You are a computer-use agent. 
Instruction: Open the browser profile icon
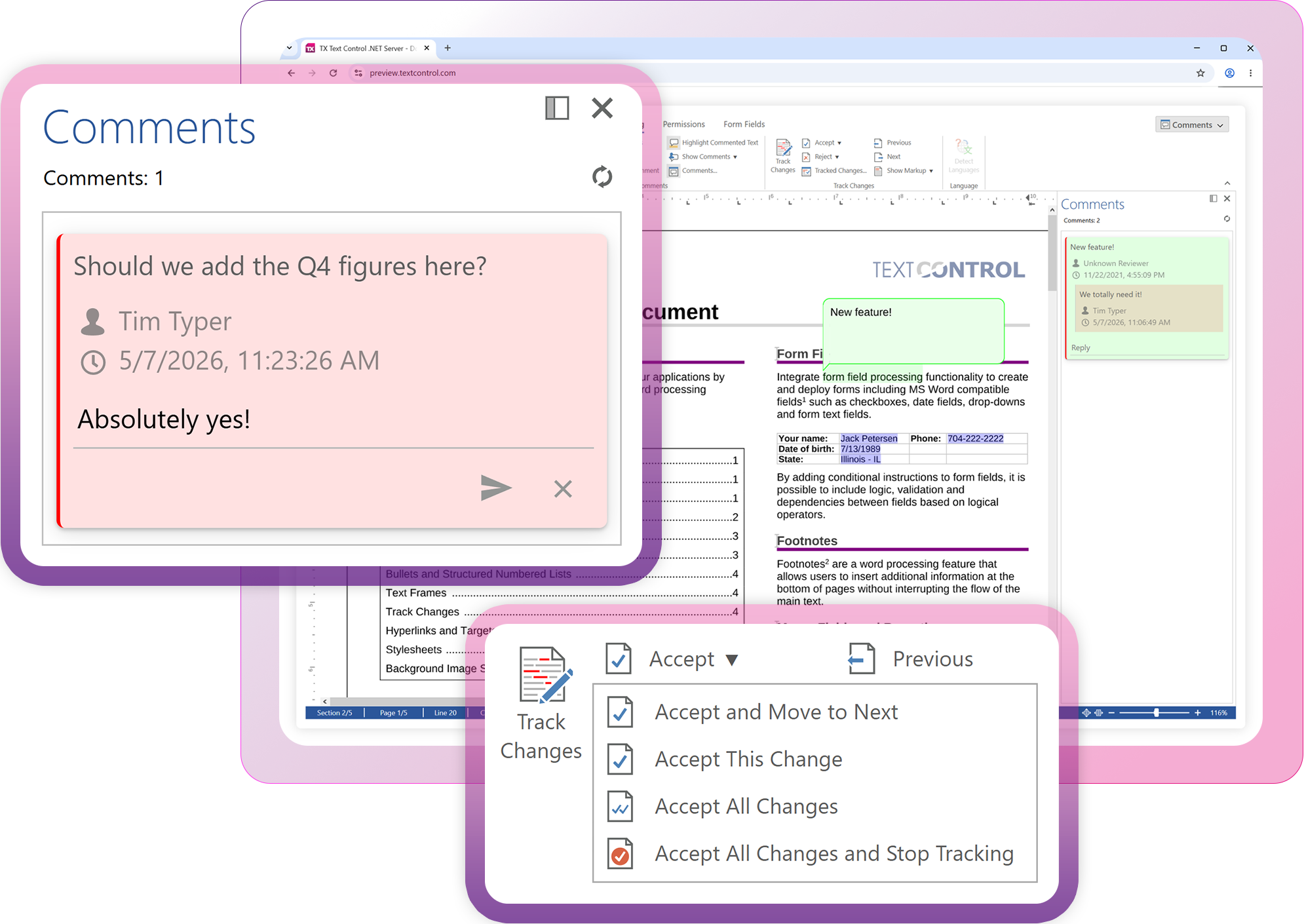pos(1229,73)
